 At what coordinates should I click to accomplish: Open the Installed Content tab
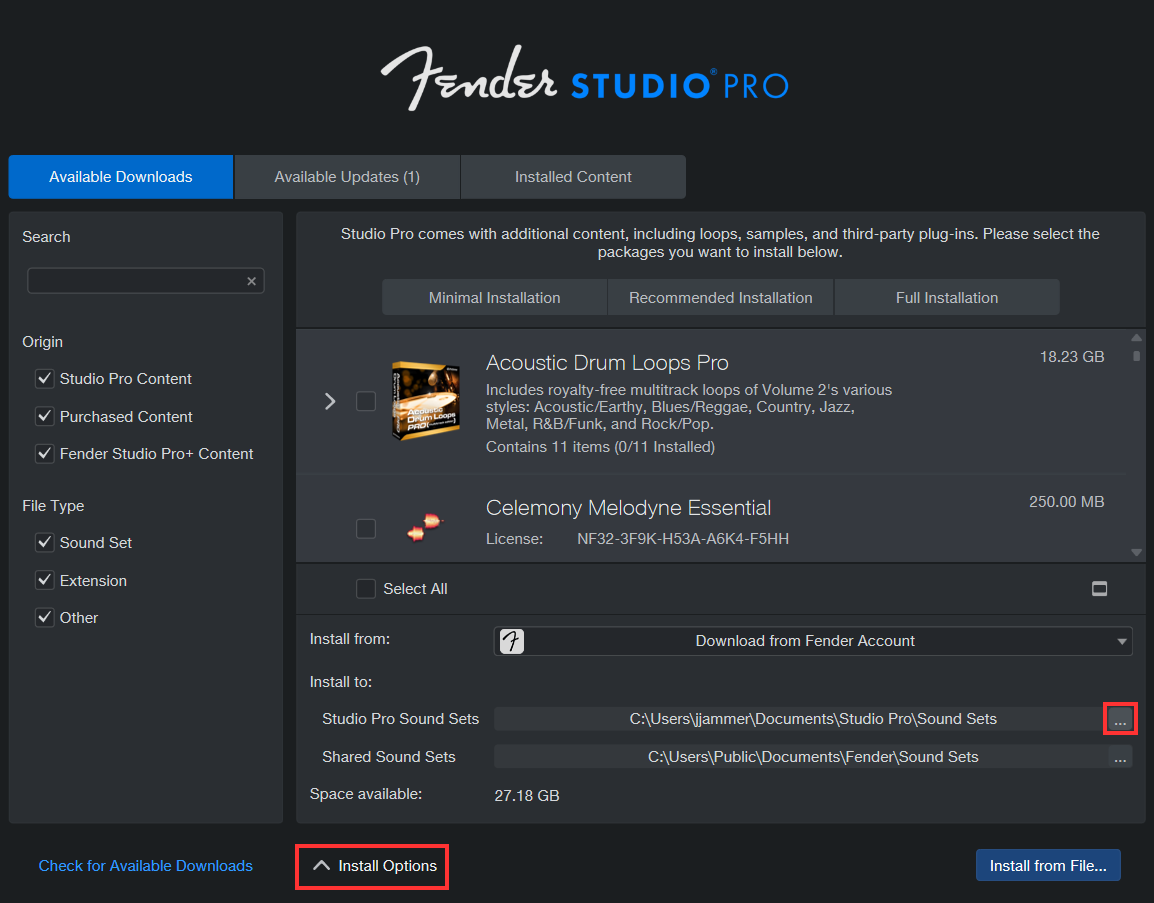pos(573,177)
